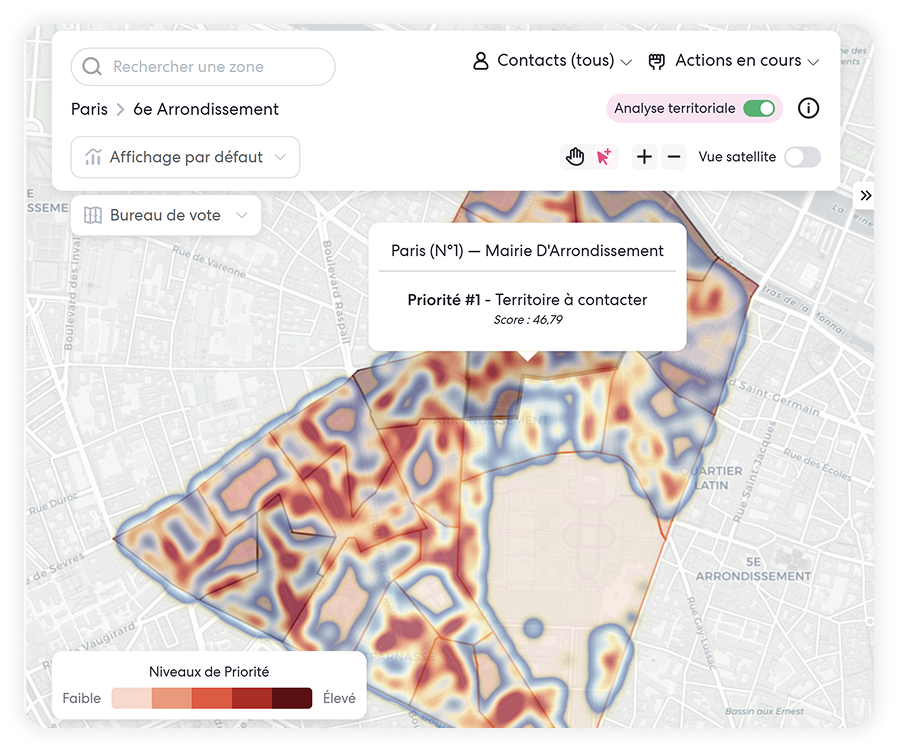
Task: Select the hand pan tool
Action: pyautogui.click(x=575, y=156)
